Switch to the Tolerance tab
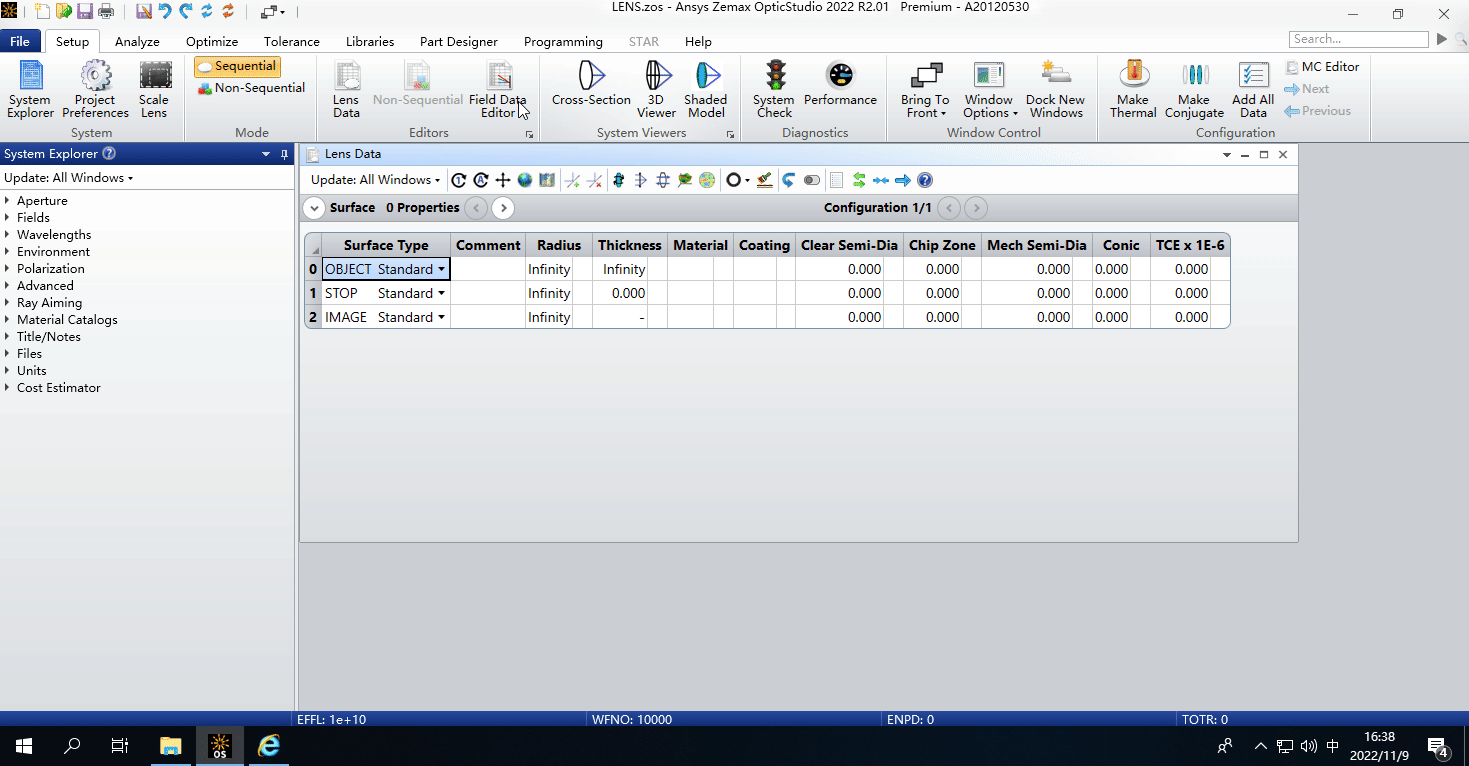Viewport: 1469px width, 766px height. pyautogui.click(x=292, y=41)
